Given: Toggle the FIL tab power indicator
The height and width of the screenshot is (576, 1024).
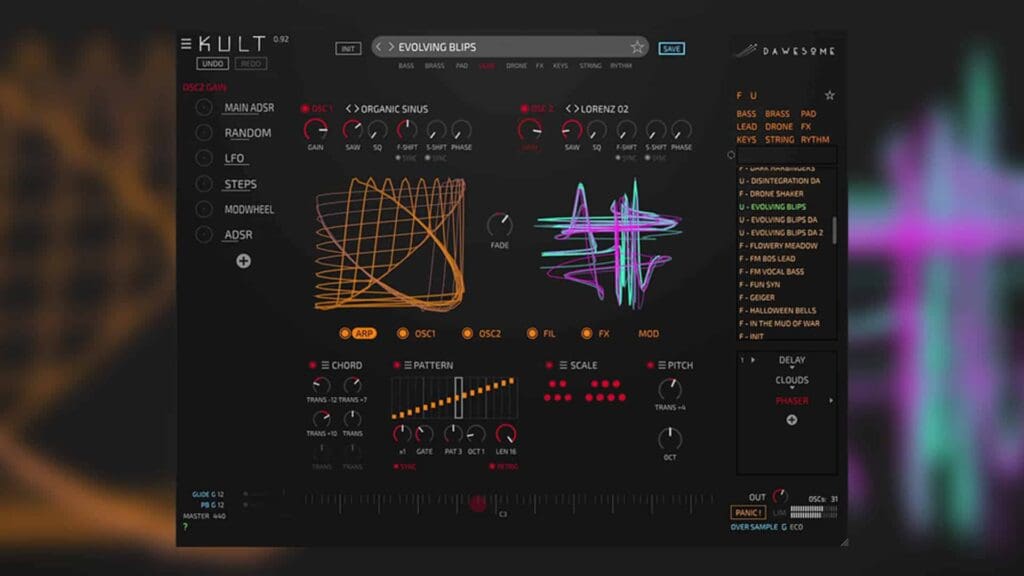Looking at the screenshot, I should [x=532, y=333].
